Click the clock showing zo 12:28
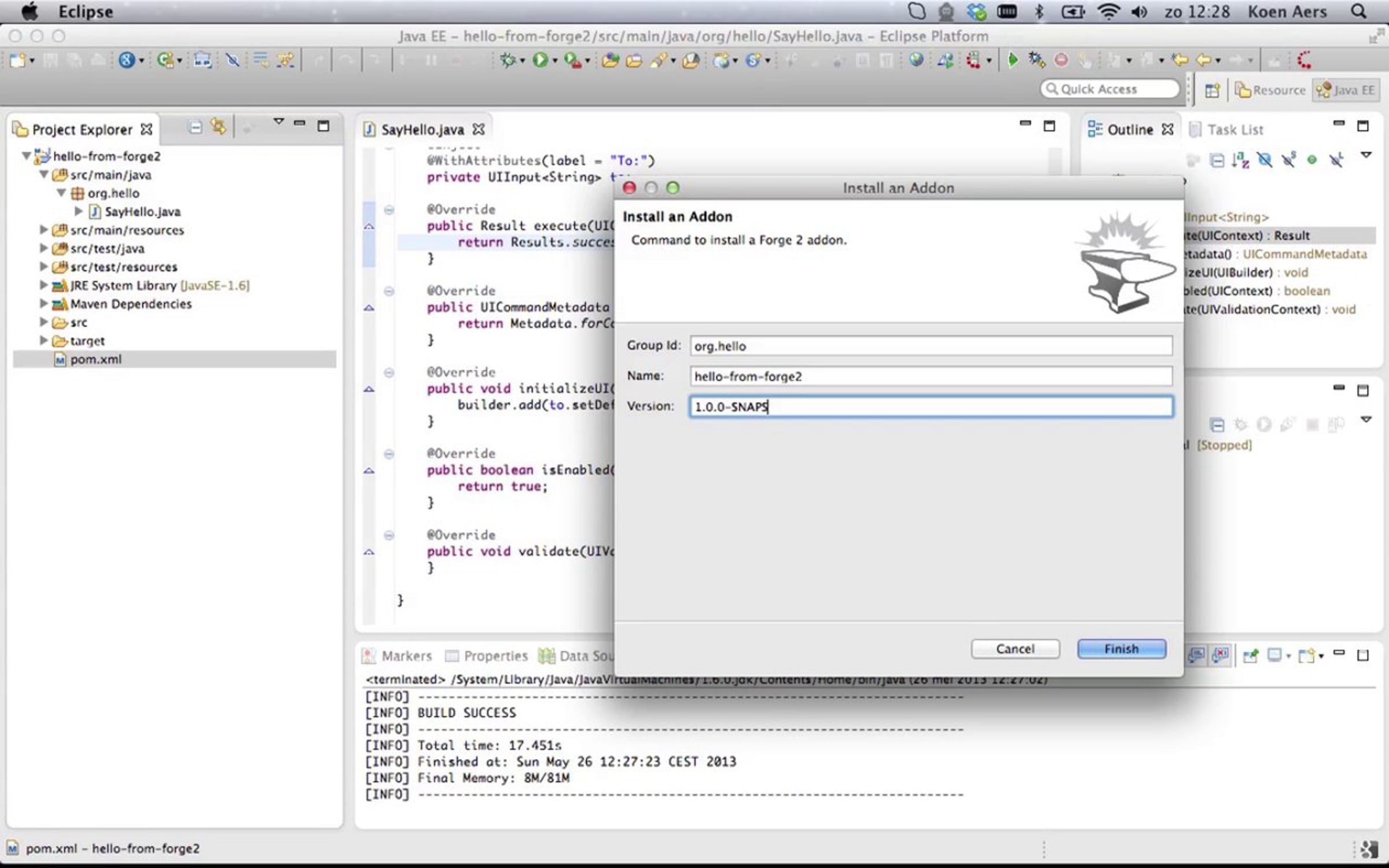The width and height of the screenshot is (1389, 868). point(1197,12)
